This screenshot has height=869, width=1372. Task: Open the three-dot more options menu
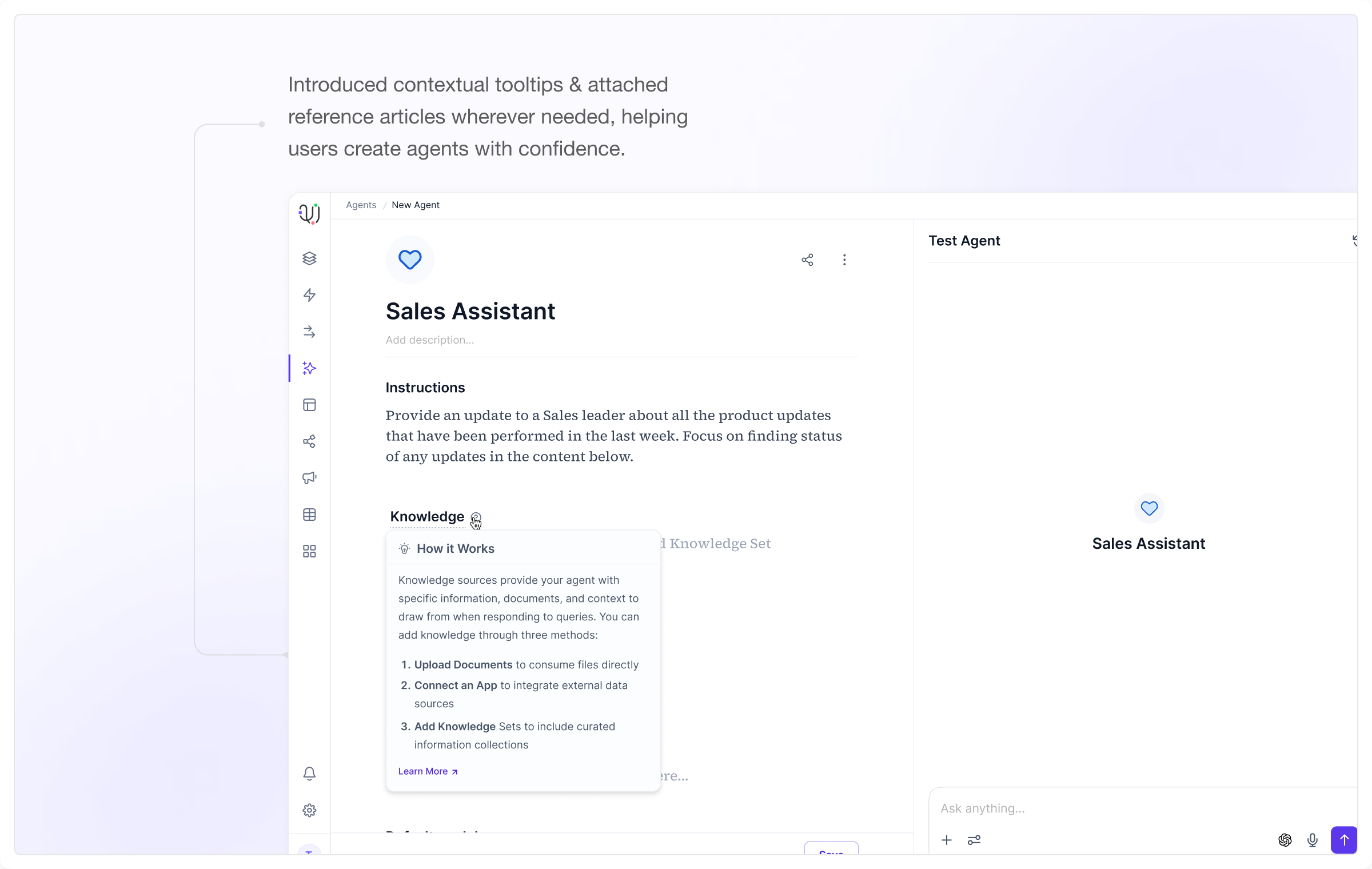pyautogui.click(x=844, y=260)
